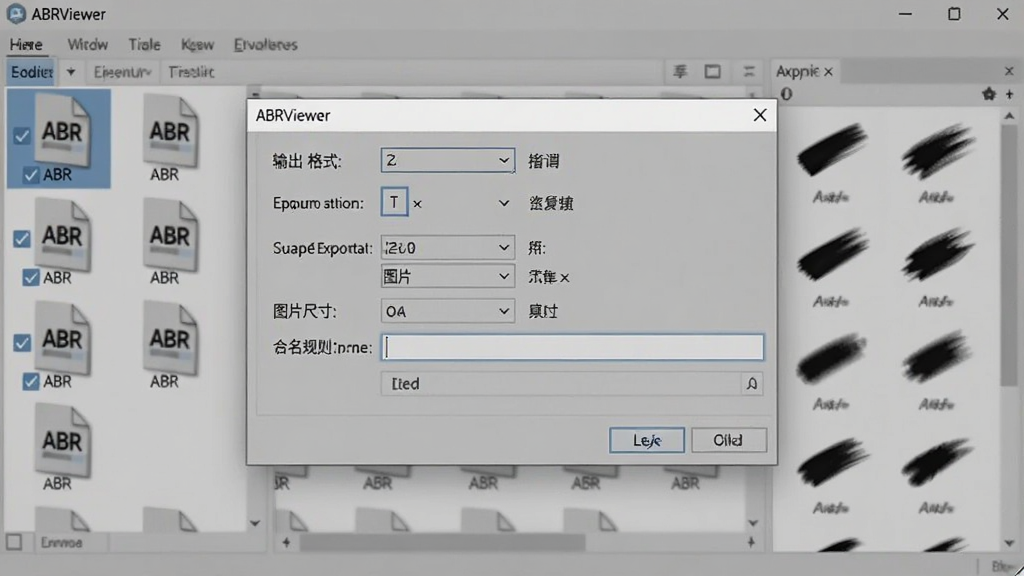
Task: Select the highlighted first ABR file icon
Action: point(62,131)
